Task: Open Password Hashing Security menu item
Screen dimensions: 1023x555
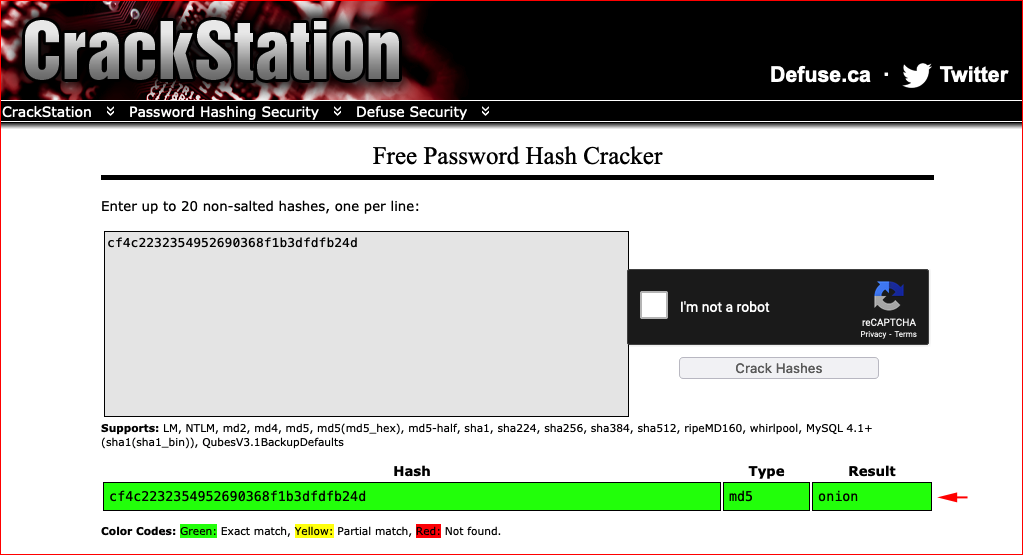Action: coord(224,112)
